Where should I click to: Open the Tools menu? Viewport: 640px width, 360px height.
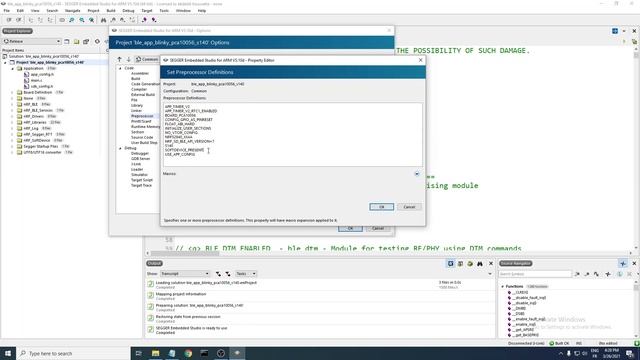[x=164, y=11]
